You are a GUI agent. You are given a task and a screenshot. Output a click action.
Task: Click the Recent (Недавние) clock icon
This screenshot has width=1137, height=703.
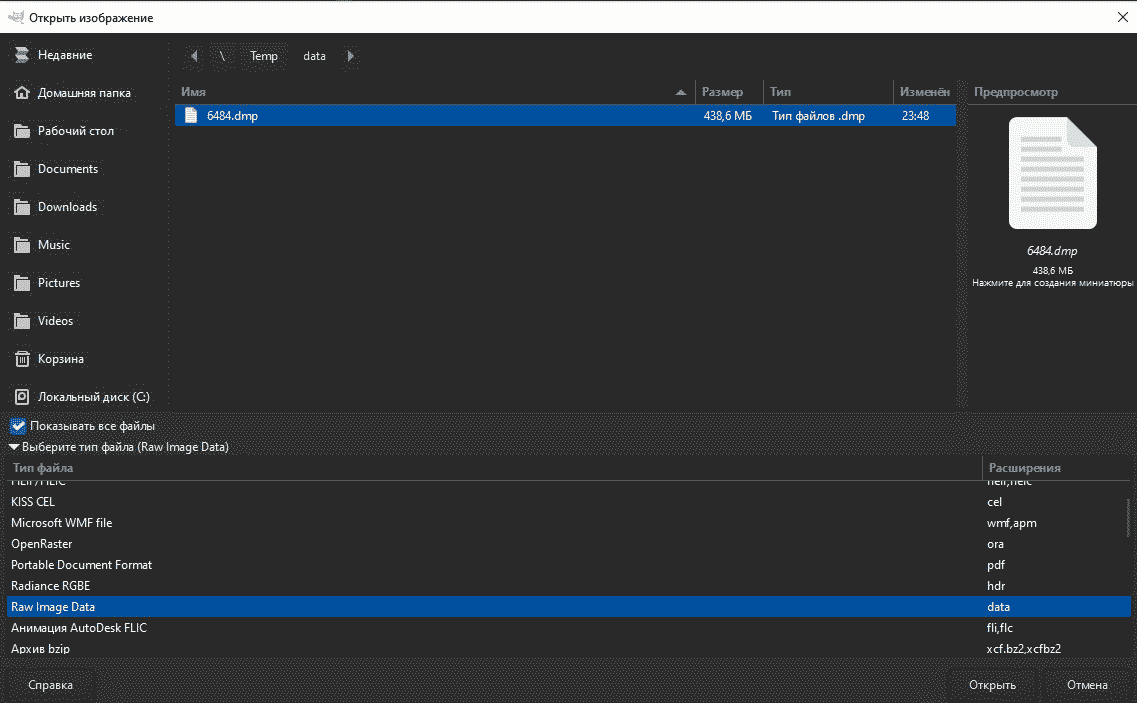coord(21,55)
